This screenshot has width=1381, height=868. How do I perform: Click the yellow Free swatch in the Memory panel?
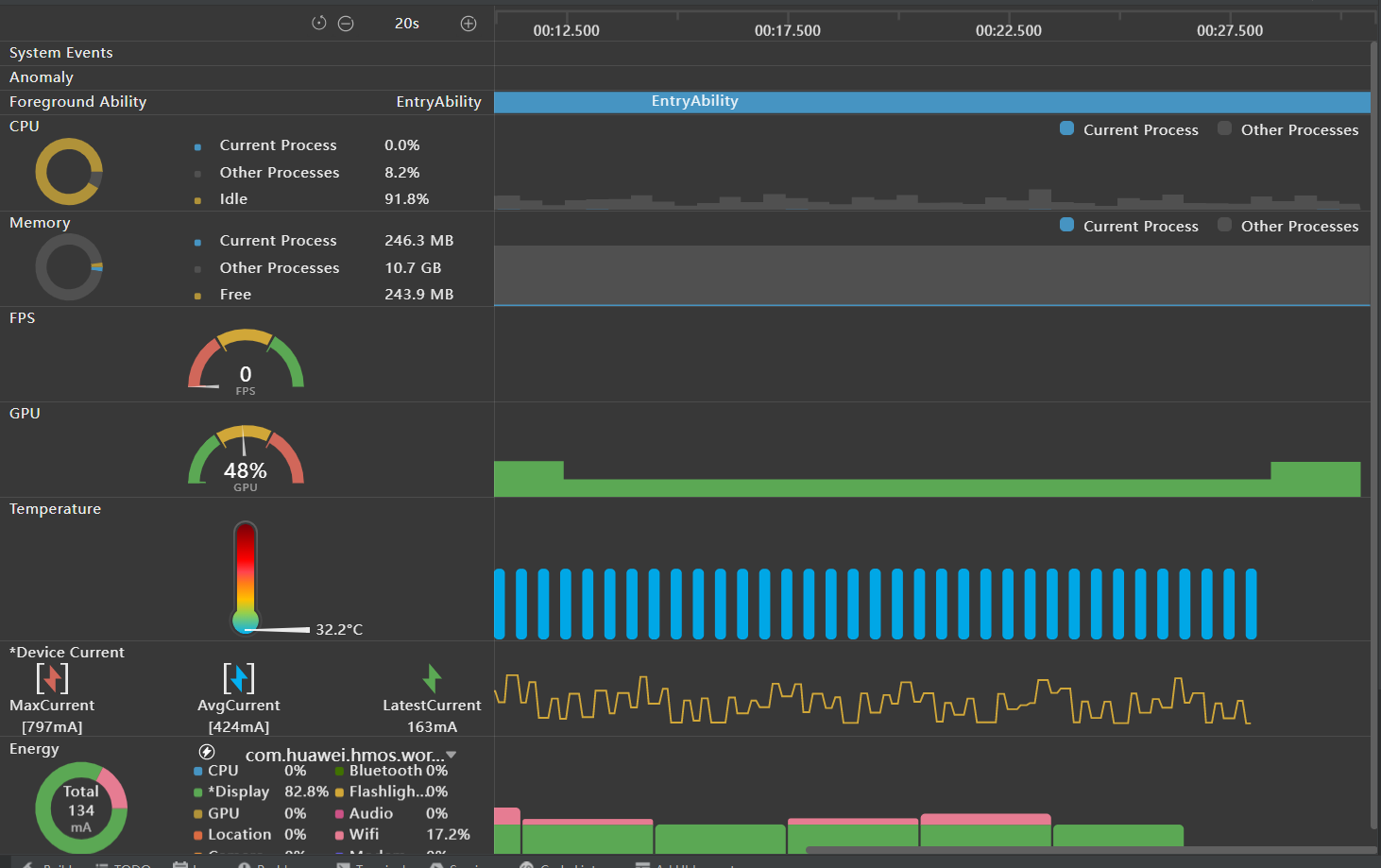click(x=197, y=296)
